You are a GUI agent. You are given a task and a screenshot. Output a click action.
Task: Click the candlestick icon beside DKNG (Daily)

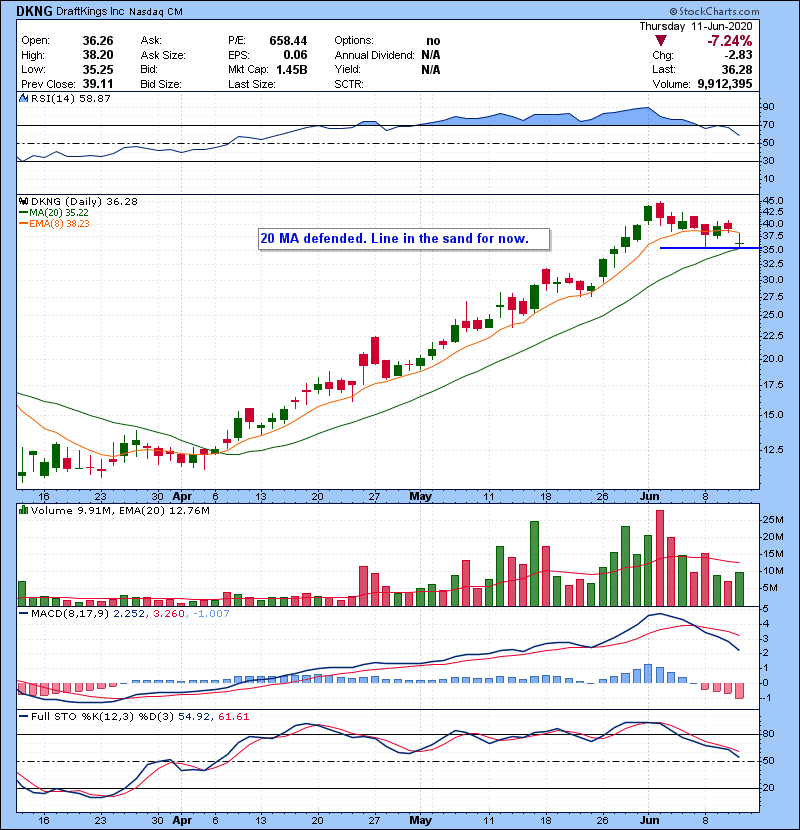(x=23, y=201)
